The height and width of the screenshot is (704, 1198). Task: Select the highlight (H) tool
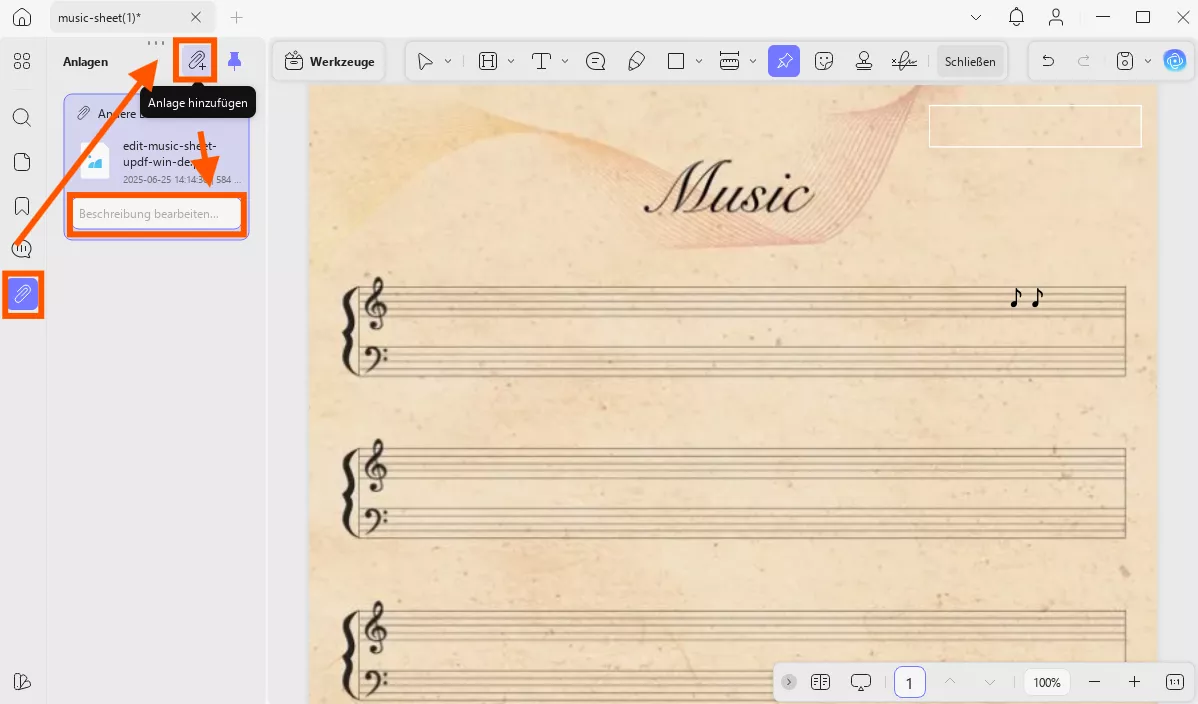487,61
